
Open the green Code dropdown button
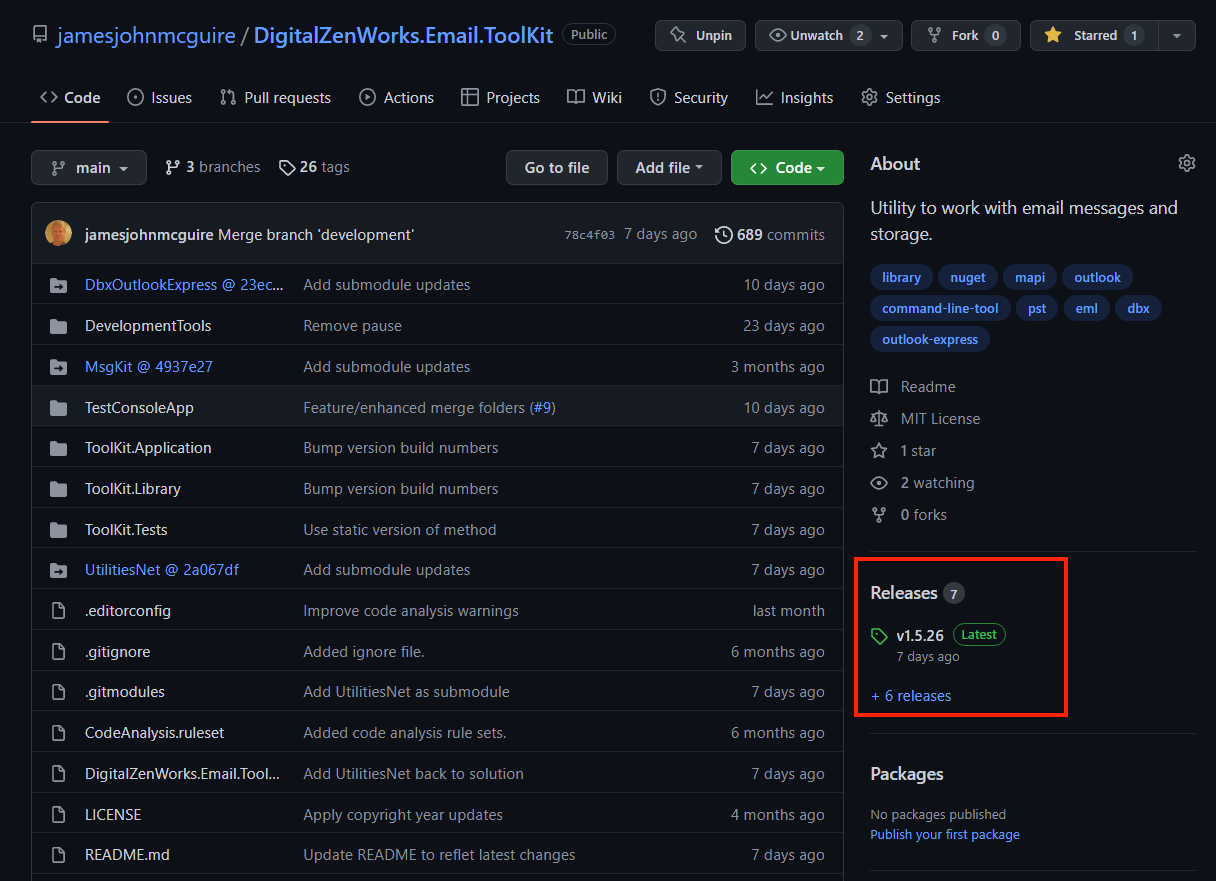787,168
